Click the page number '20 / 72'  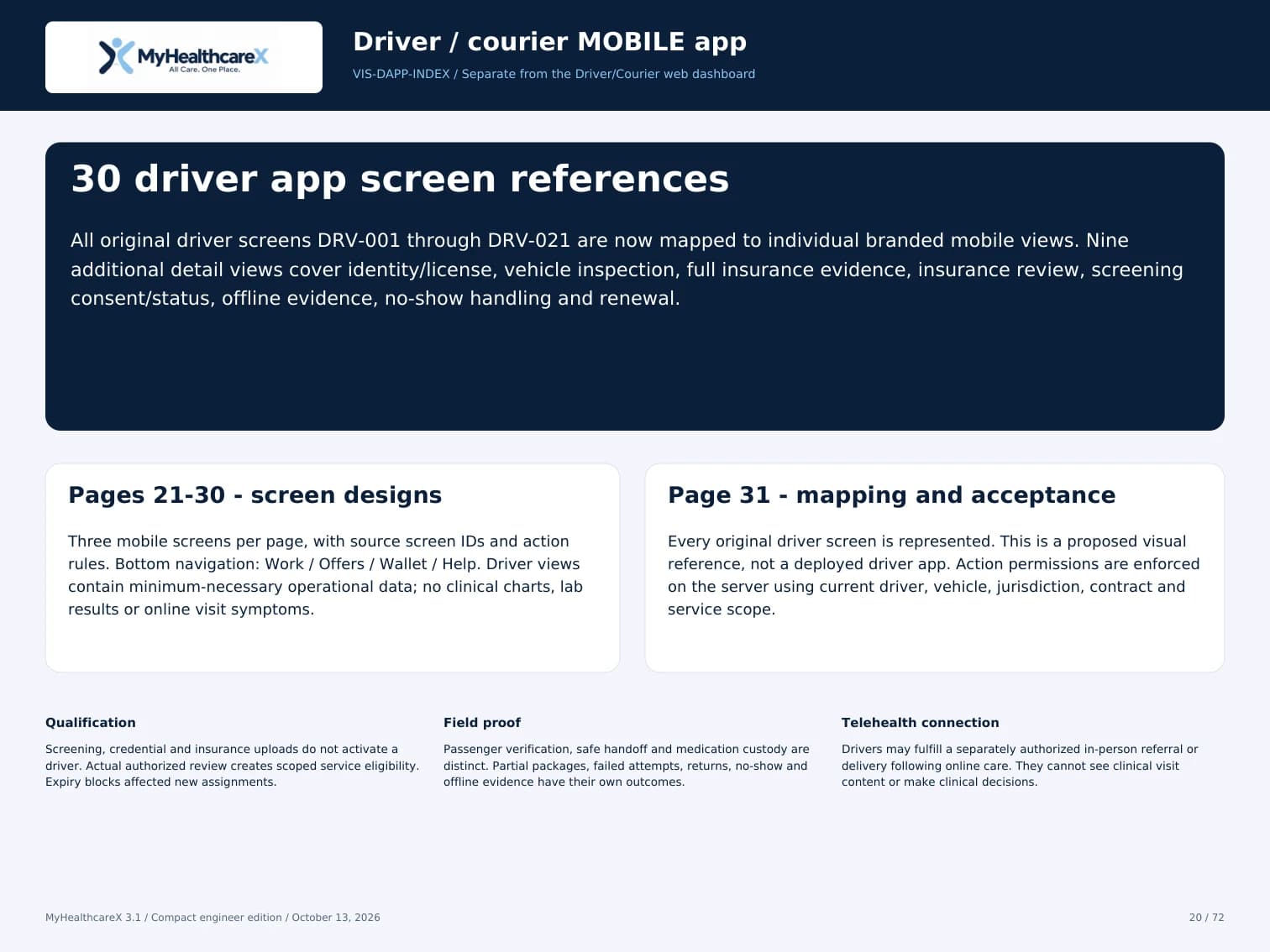tap(1206, 918)
